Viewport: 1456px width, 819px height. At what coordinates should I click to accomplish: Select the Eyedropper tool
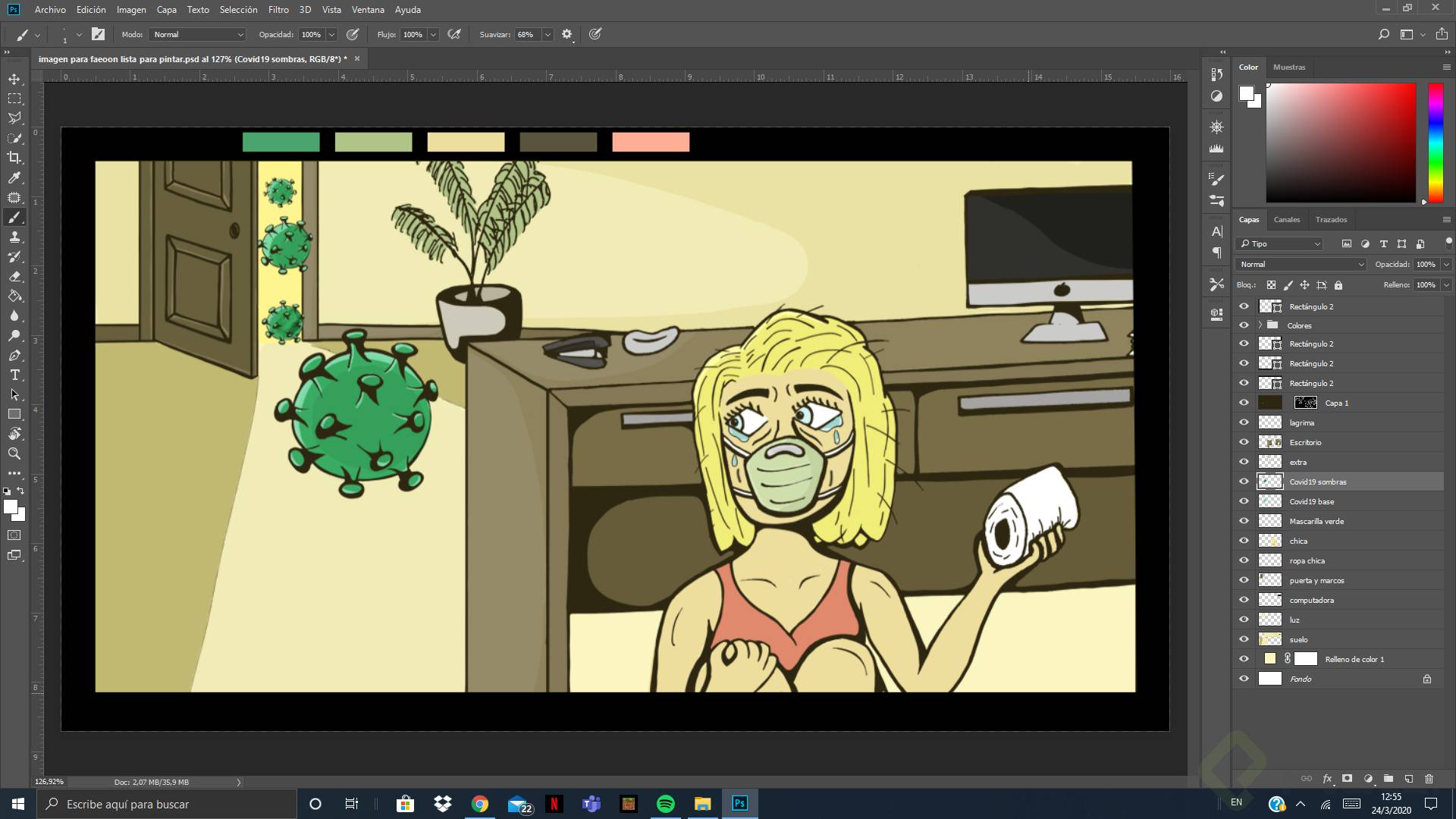14,177
